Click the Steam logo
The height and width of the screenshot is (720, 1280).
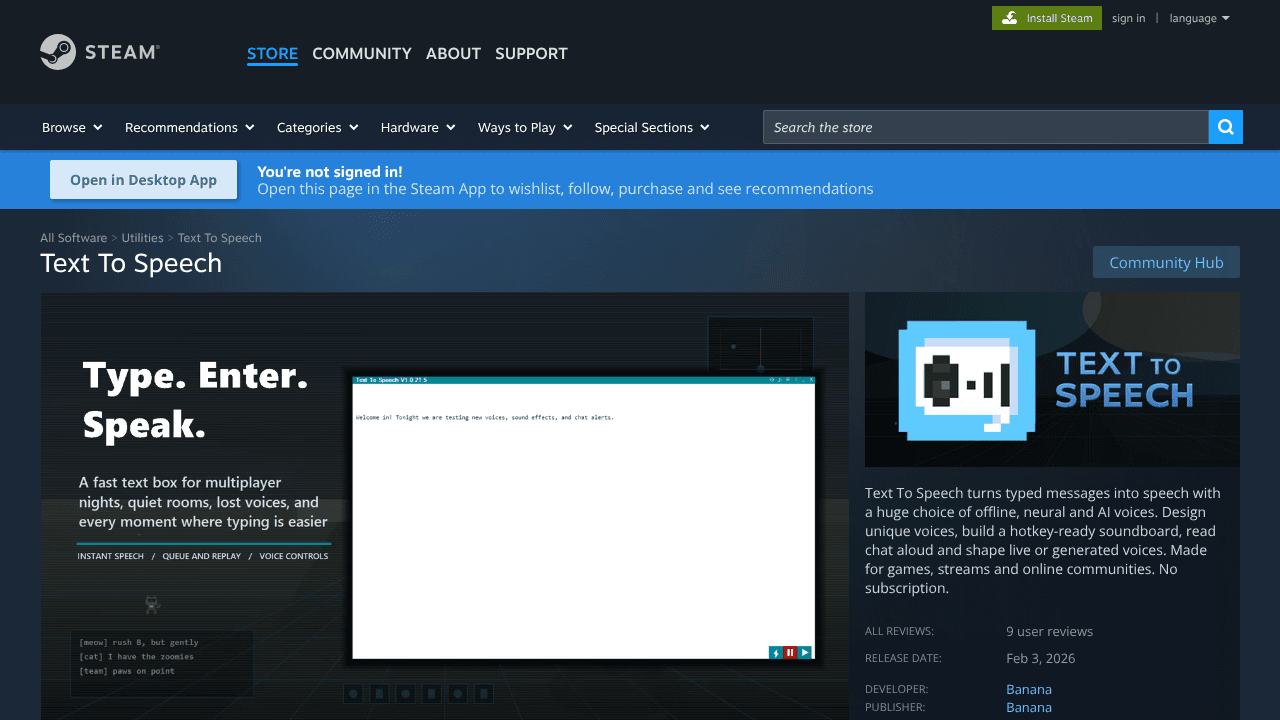click(100, 52)
